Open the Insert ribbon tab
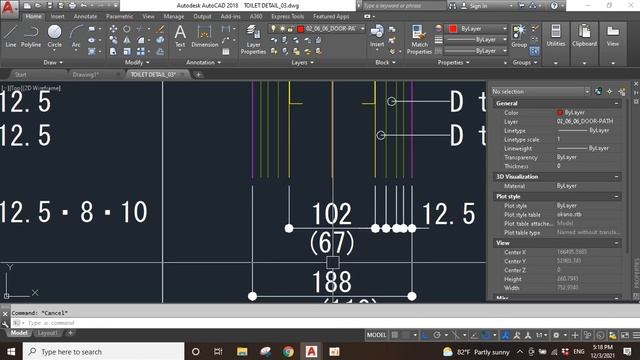 point(58,16)
